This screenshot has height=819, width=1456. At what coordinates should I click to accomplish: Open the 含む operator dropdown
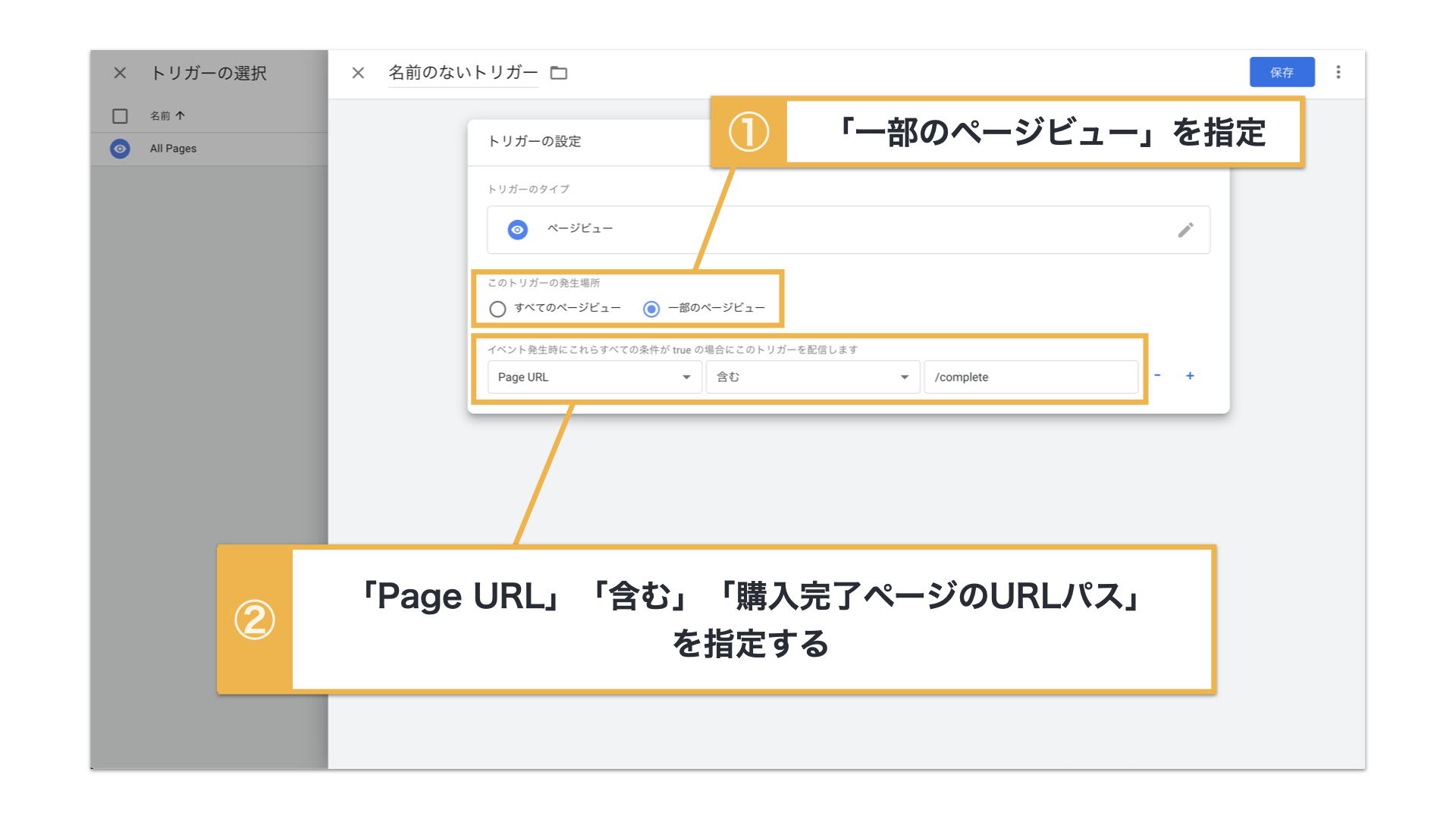point(813,377)
